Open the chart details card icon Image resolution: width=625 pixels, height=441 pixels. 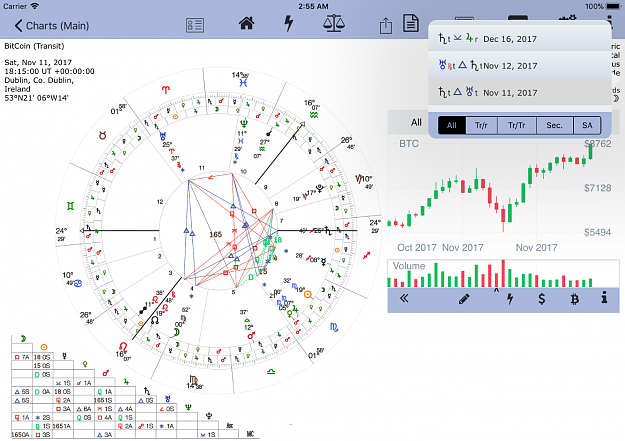coord(195,26)
